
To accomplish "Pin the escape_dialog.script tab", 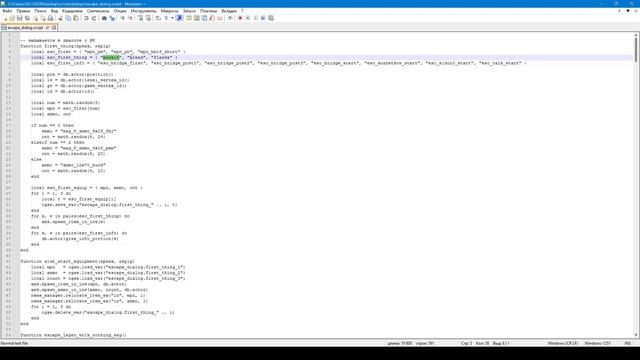I will coord(47,27).
